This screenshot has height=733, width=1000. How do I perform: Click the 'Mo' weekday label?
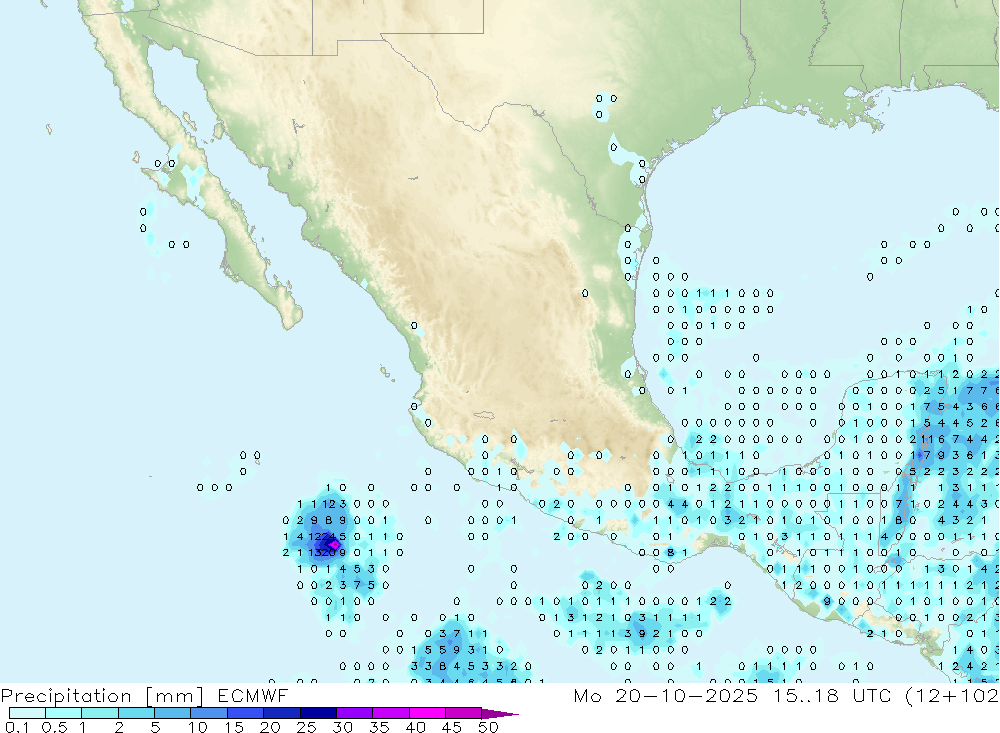[x=587, y=695]
